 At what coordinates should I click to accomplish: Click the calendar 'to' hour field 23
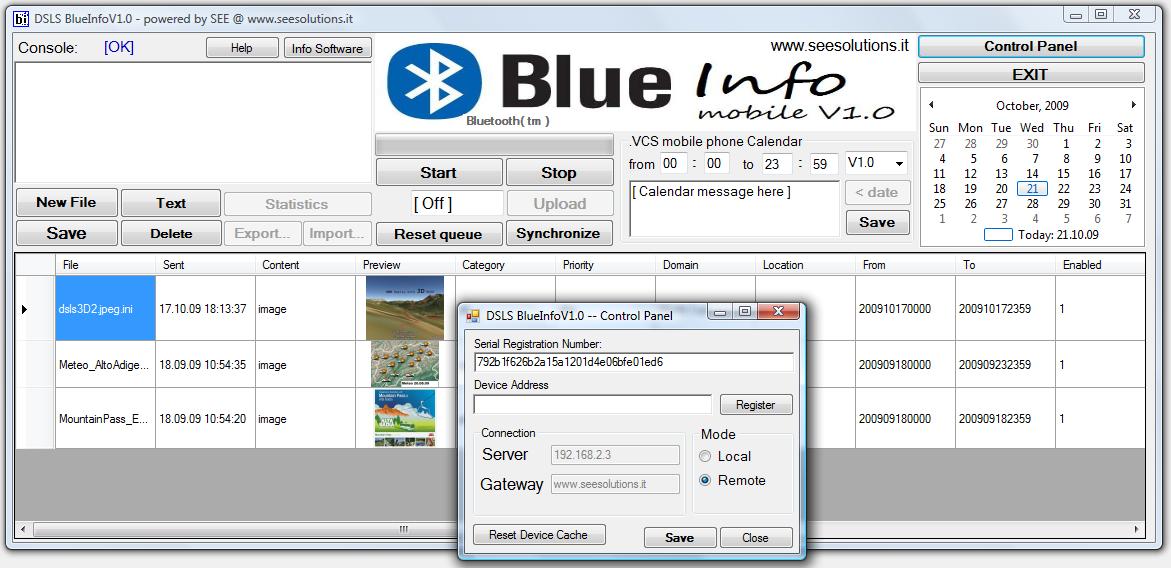coord(777,163)
